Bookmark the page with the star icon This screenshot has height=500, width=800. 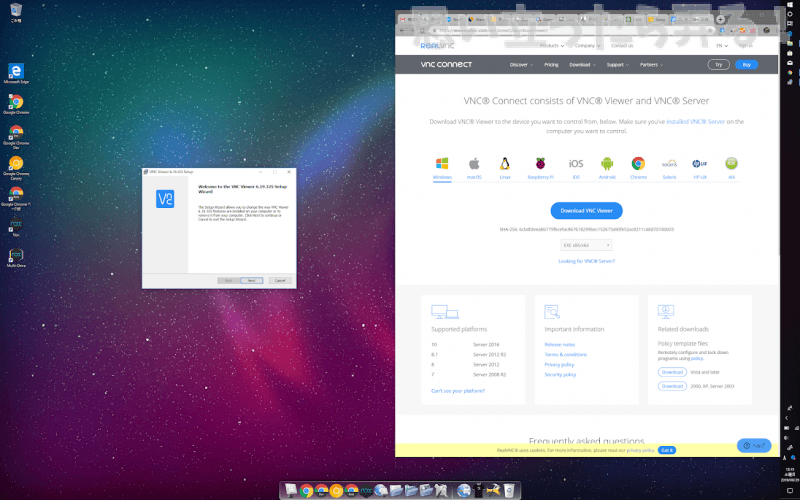coord(709,31)
